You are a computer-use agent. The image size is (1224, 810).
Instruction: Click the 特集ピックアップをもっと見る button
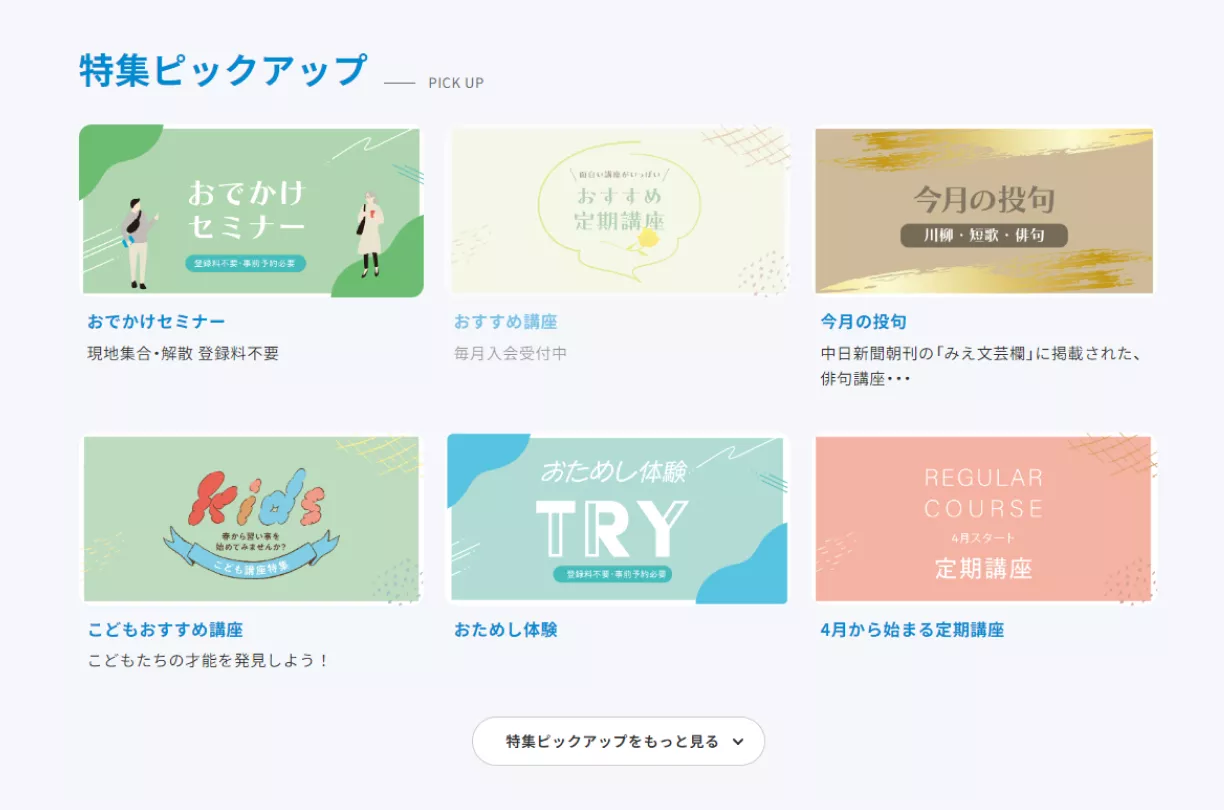tap(618, 741)
